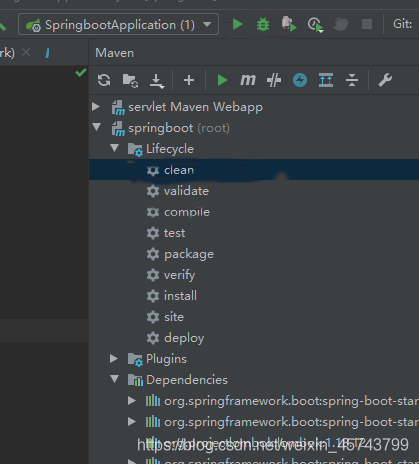Open Maven settings wrench icon
419x464 pixels.
(x=385, y=80)
